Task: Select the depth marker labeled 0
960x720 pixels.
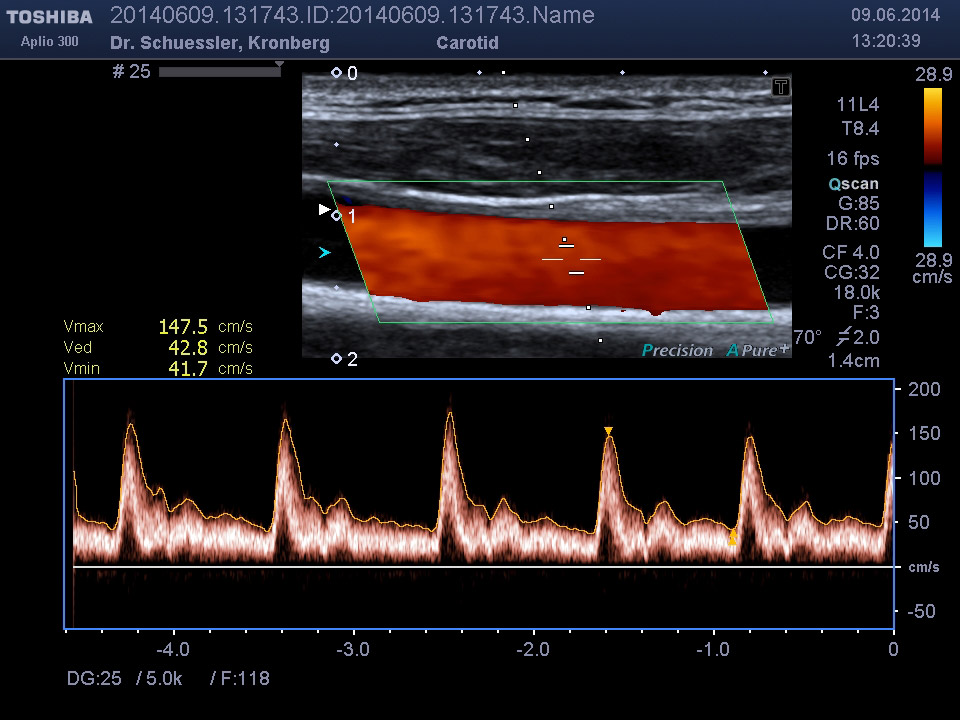Action: point(337,73)
